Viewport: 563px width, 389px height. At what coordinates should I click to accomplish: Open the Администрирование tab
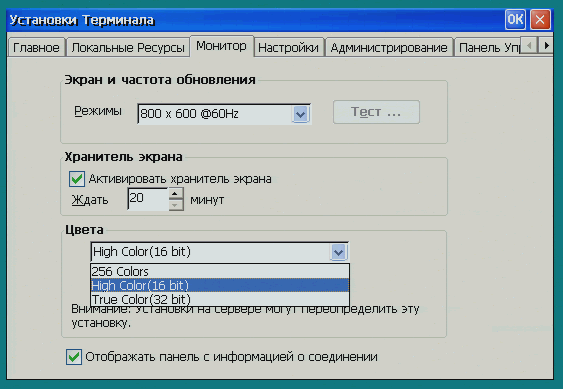(x=389, y=47)
